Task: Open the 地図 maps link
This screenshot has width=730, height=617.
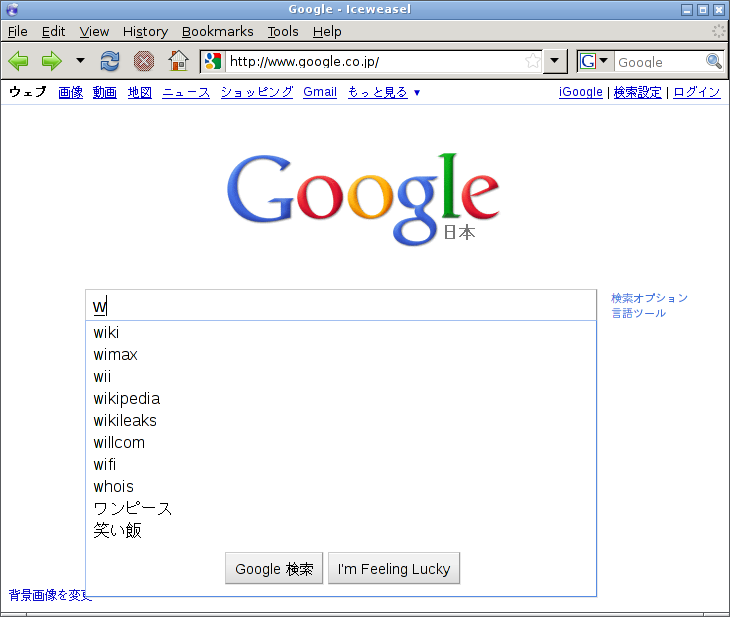Action: point(140,92)
